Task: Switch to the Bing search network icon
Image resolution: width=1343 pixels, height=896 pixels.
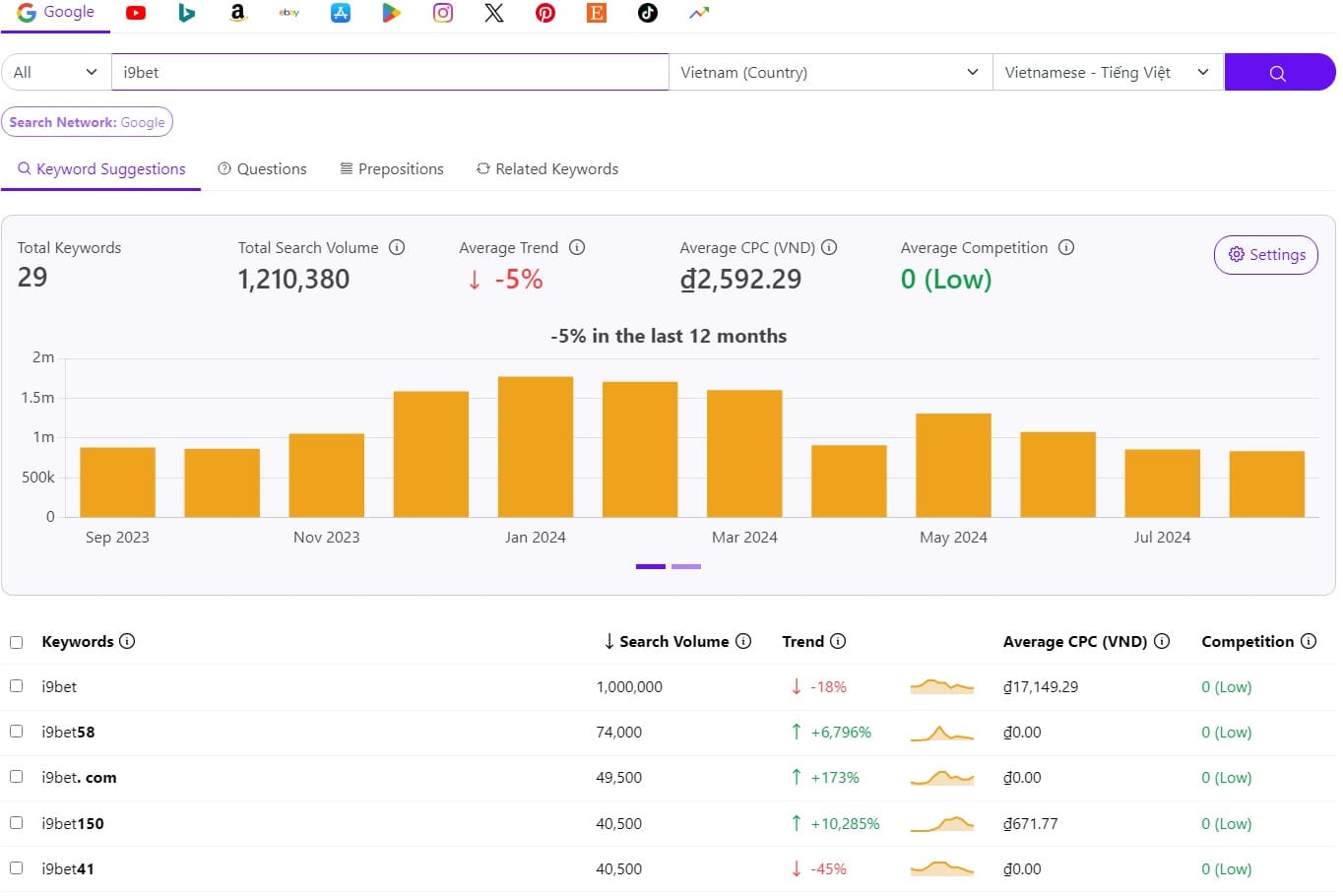Action: pyautogui.click(x=187, y=13)
